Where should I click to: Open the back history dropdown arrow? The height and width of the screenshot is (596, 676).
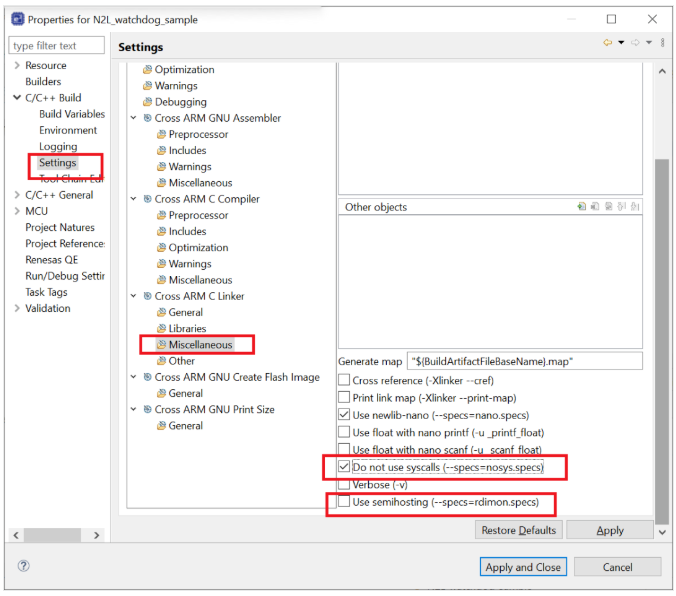point(621,42)
